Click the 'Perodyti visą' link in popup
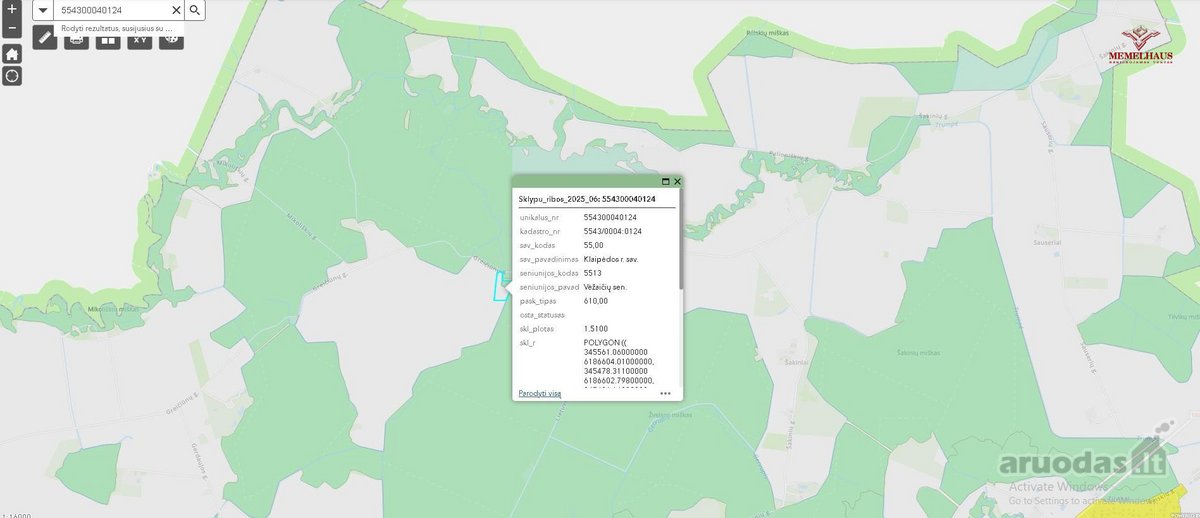This screenshot has height=518, width=1200. pos(540,393)
